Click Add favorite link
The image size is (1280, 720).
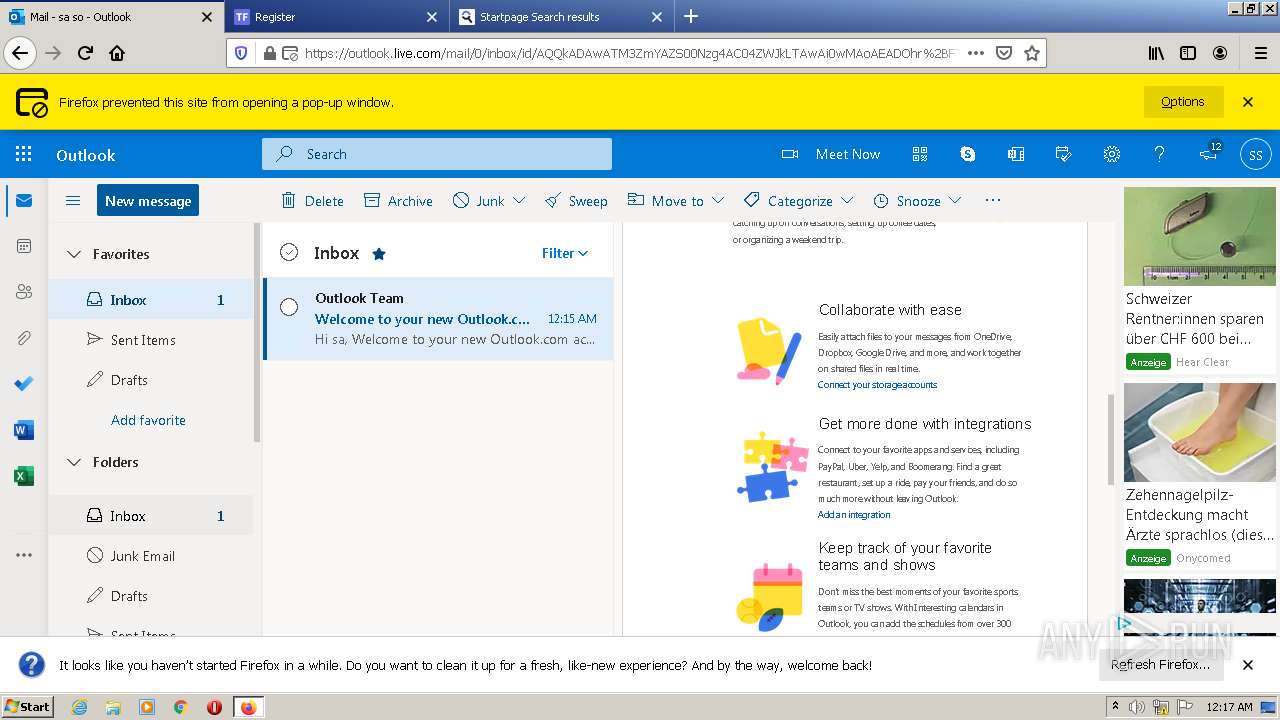pyautogui.click(x=148, y=420)
